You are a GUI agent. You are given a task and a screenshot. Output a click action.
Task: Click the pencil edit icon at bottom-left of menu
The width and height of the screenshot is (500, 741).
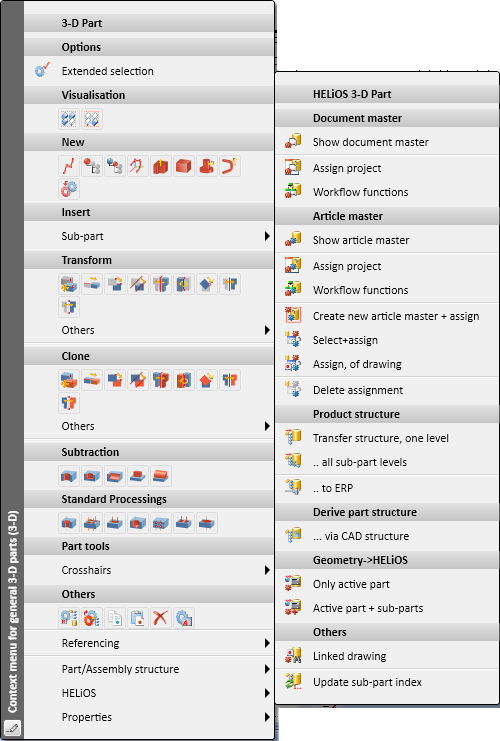click(x=12, y=728)
